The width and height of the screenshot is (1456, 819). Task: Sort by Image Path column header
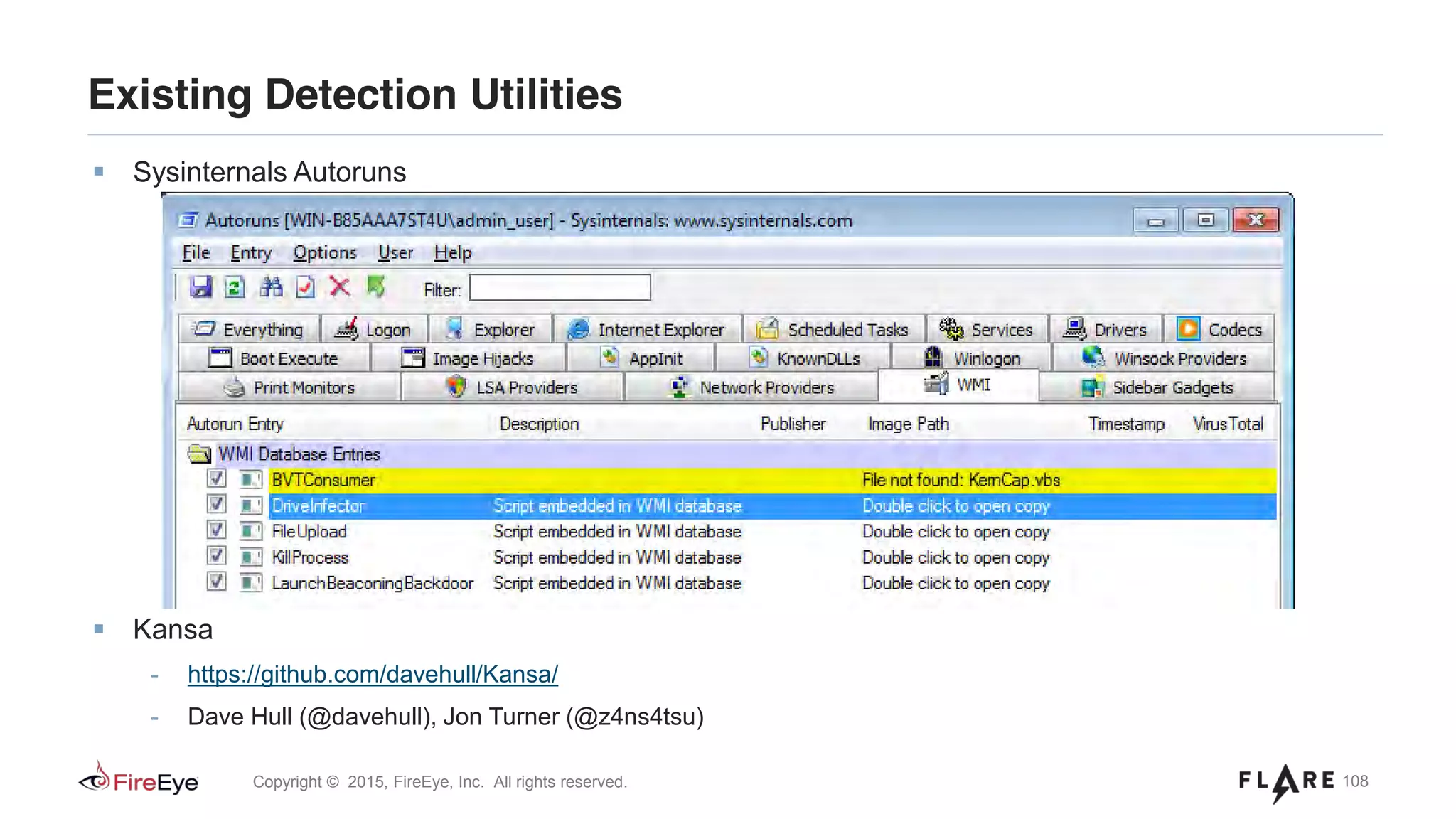(x=908, y=424)
